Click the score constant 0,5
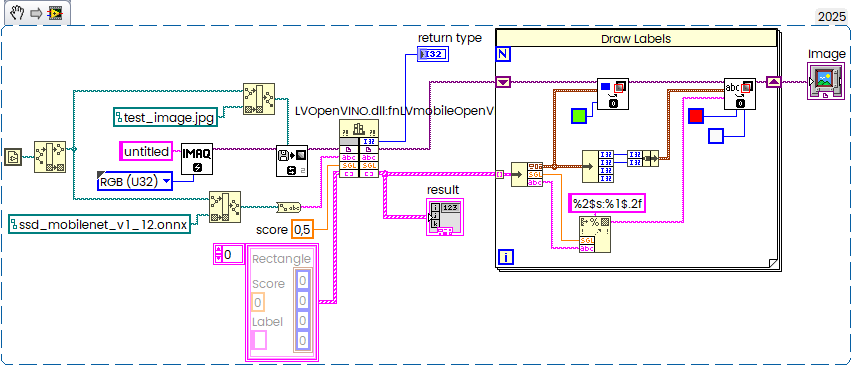The image size is (852, 366). click(x=302, y=230)
